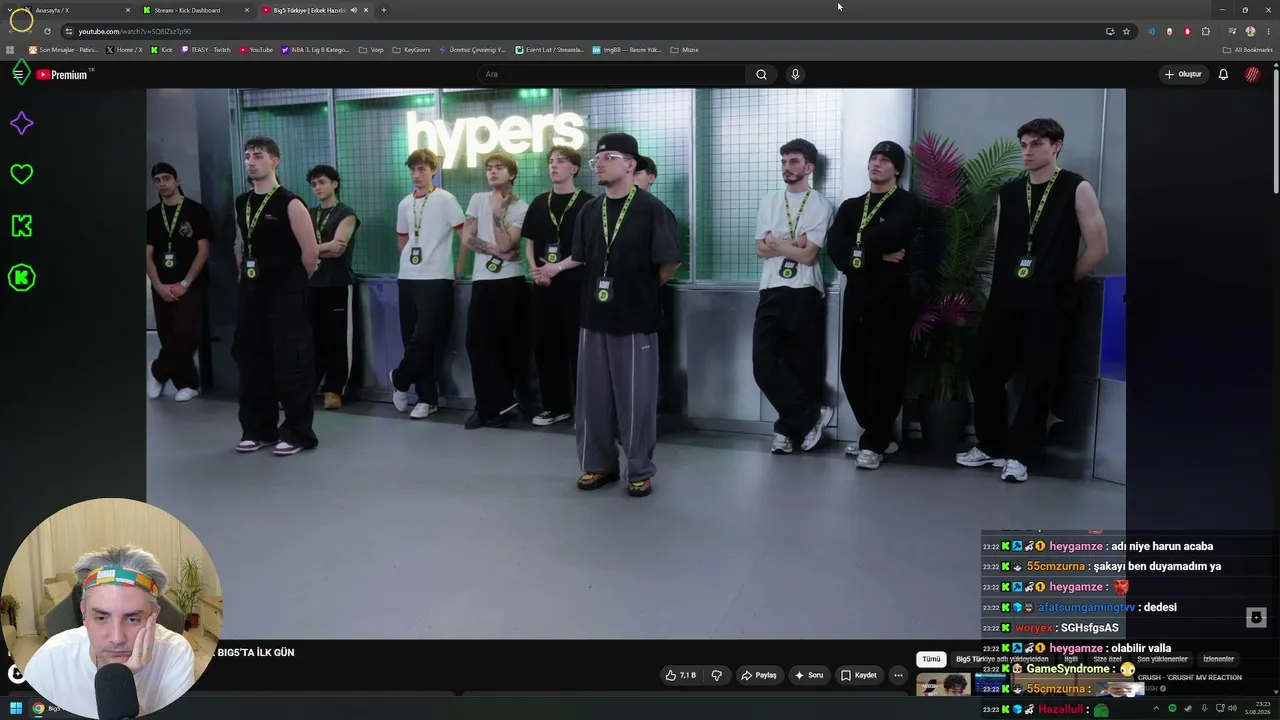The height and width of the screenshot is (720, 1280).
Task: Open the Event List / Streamla bookmark
Action: pos(551,50)
